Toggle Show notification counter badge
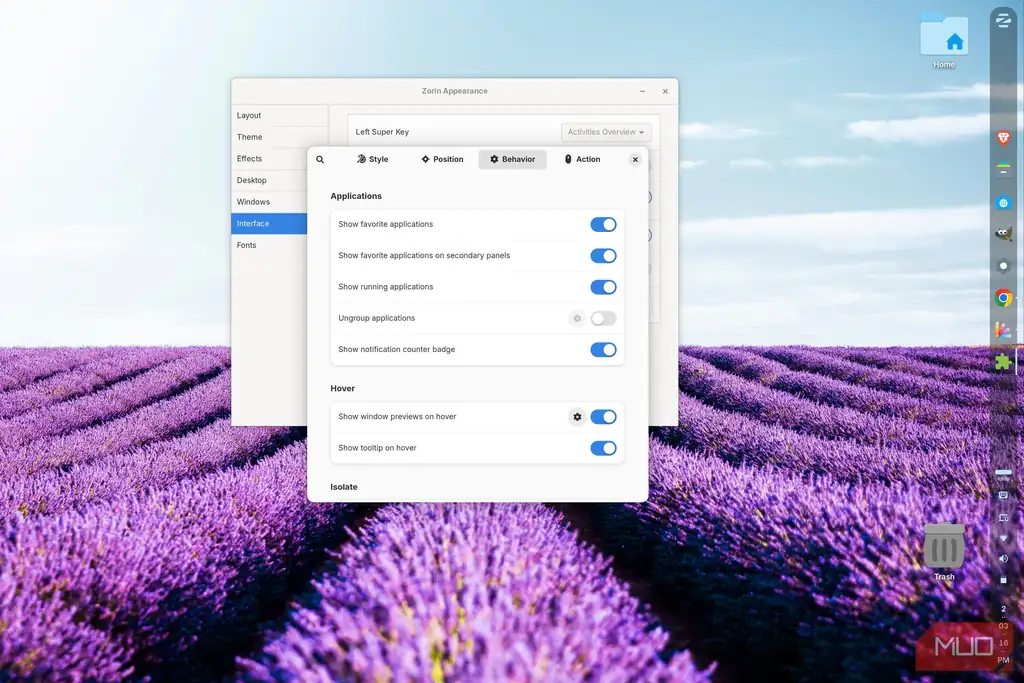Screen dimensions: 1024x683 pyautogui.click(x=603, y=350)
